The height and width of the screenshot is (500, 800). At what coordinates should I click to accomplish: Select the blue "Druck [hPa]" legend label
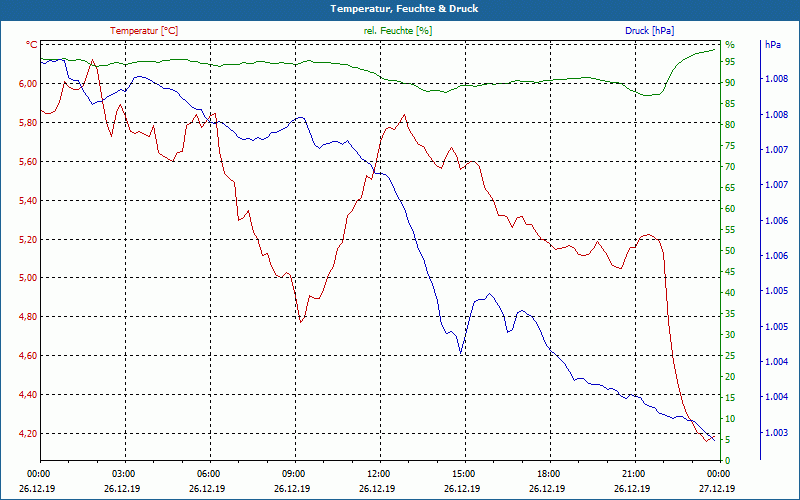coord(649,31)
